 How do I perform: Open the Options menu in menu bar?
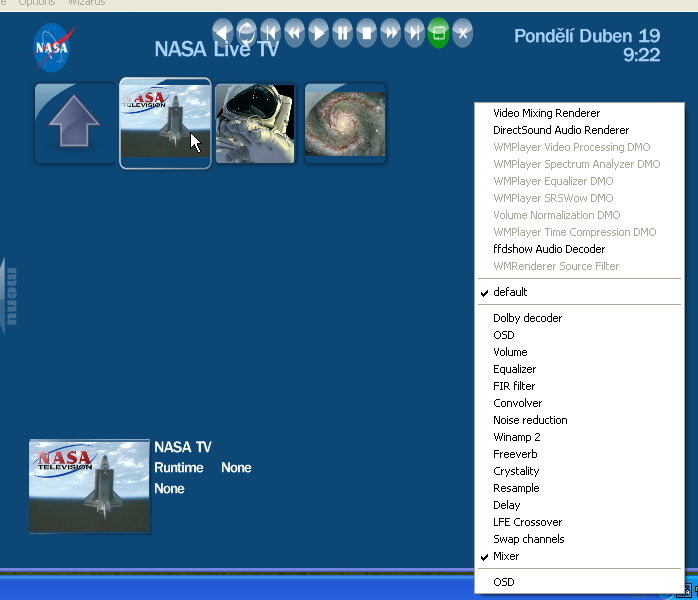(x=37, y=3)
